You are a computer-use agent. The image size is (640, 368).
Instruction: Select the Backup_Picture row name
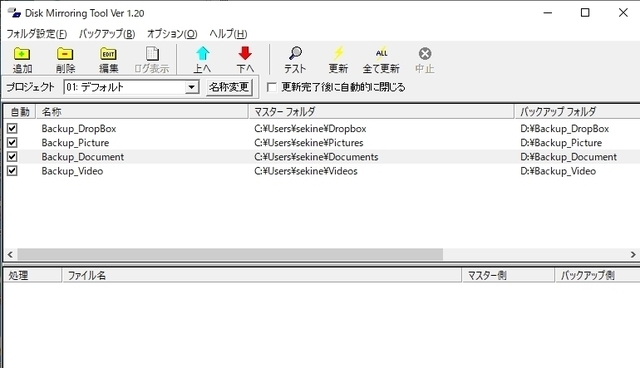[75, 143]
